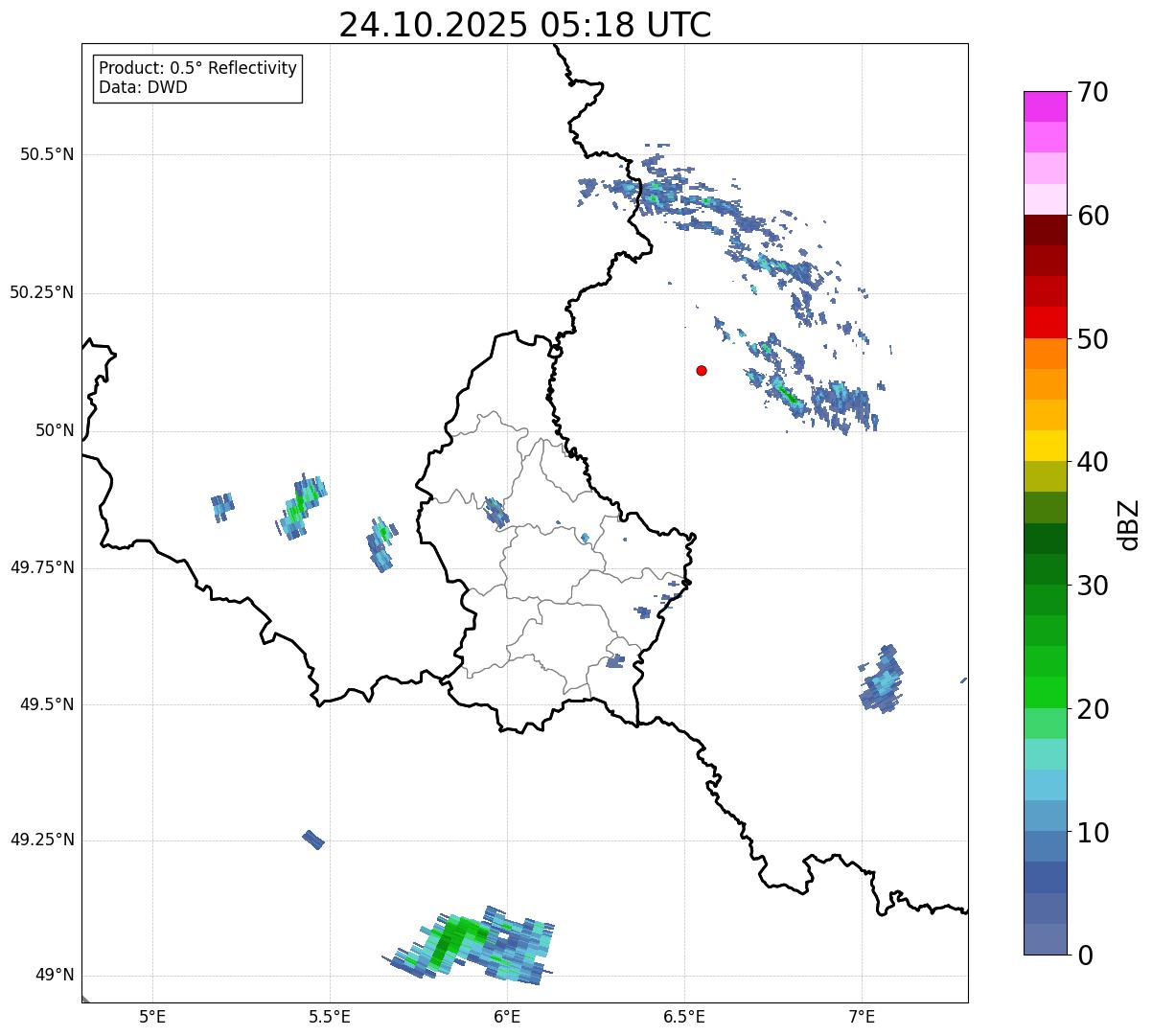Click the 50.25°N latitude label
This screenshot has width=1152, height=1036.
(42, 292)
